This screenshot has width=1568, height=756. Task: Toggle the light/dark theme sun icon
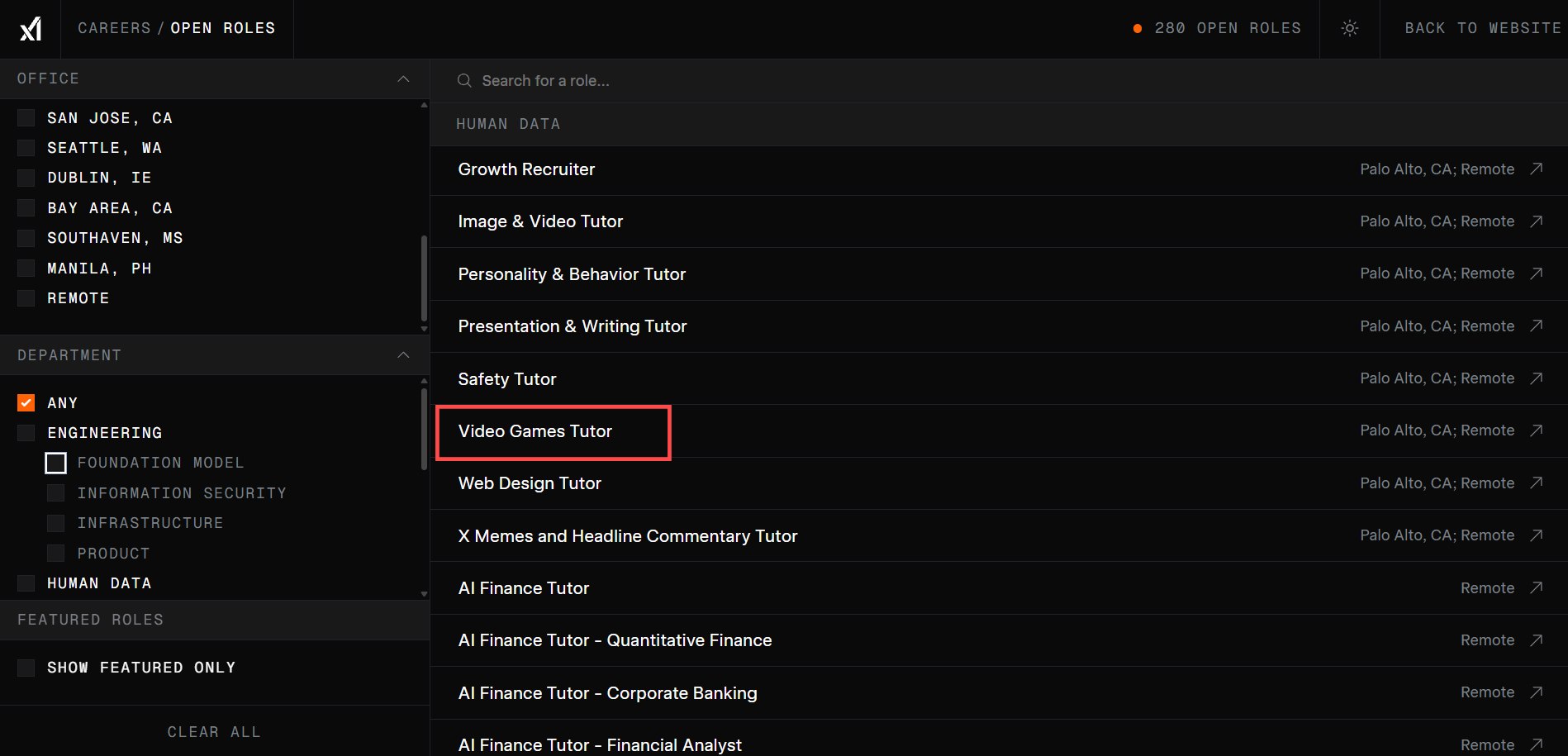point(1349,29)
